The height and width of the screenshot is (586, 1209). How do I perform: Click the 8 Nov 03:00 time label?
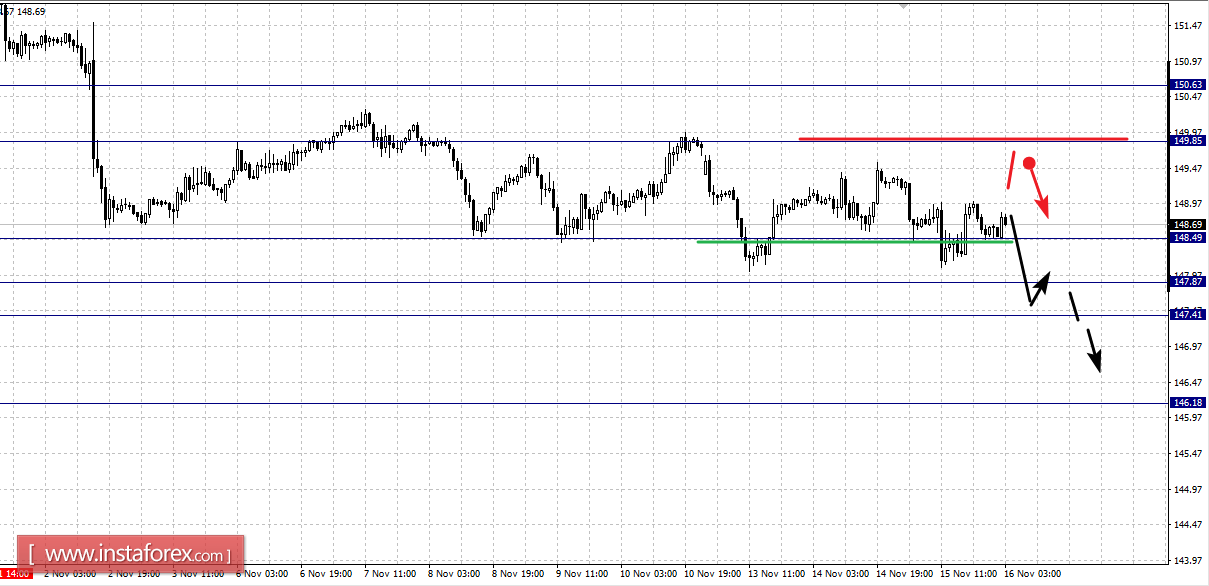[454, 576]
